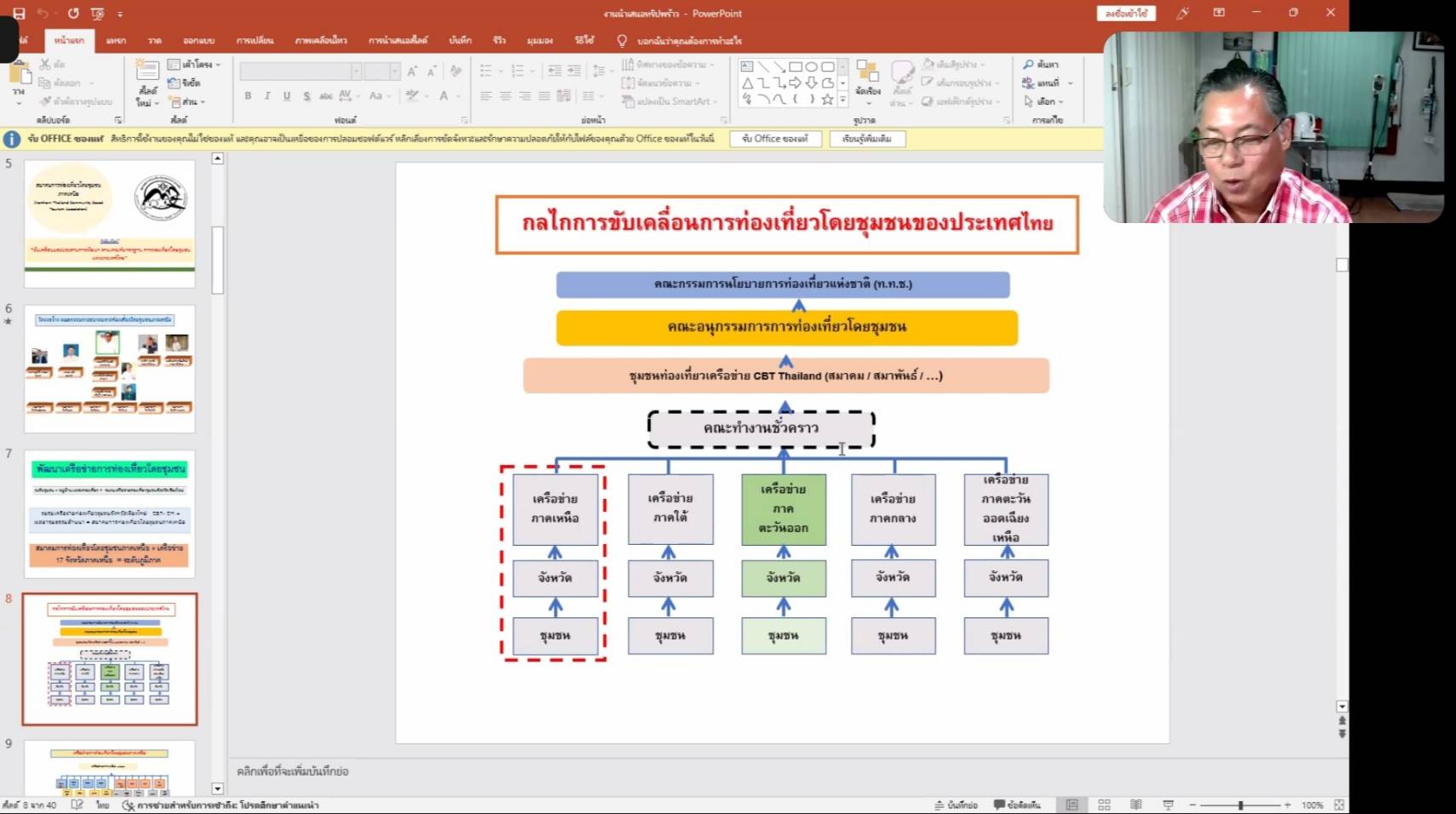Click the Save icon in quick access toolbar
The image size is (1456, 814).
(x=19, y=14)
